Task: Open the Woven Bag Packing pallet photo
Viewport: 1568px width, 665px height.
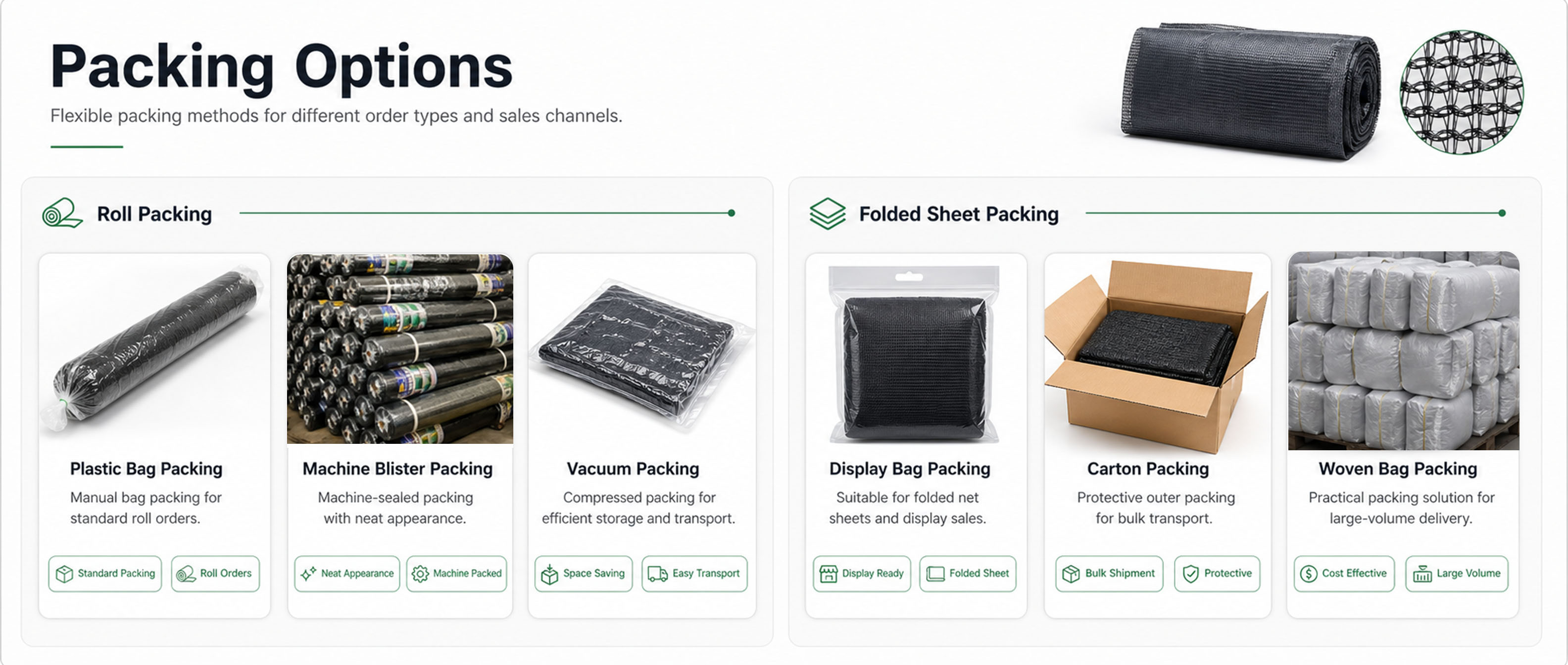Action: 1403,351
